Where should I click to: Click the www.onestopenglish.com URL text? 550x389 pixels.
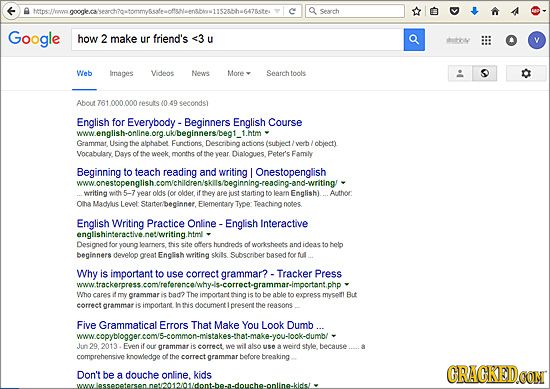(x=207, y=183)
